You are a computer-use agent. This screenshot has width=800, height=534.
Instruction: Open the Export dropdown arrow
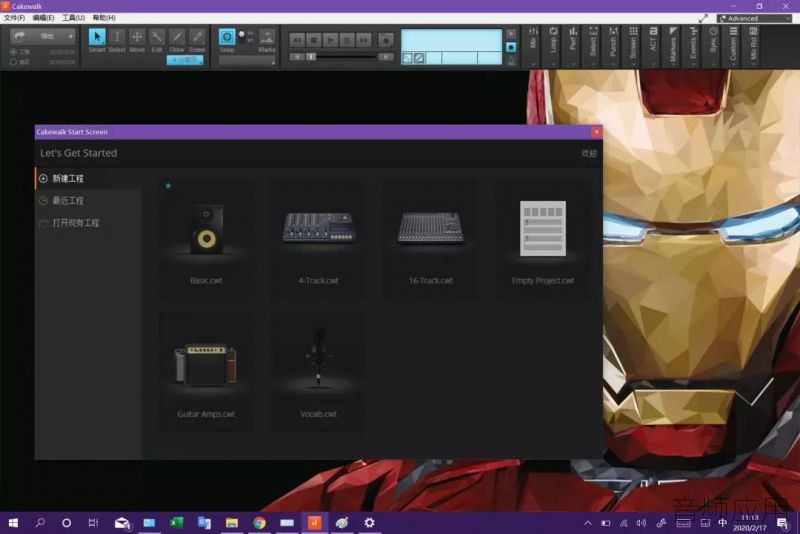pos(70,36)
